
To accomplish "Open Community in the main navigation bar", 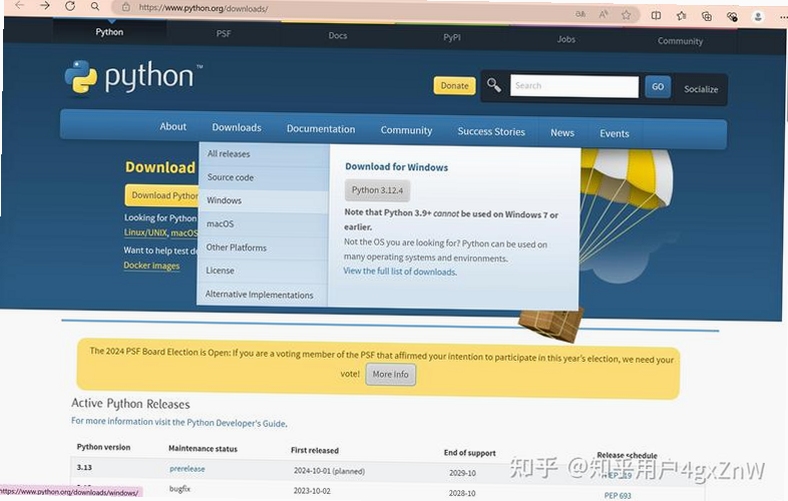I will click(406, 131).
